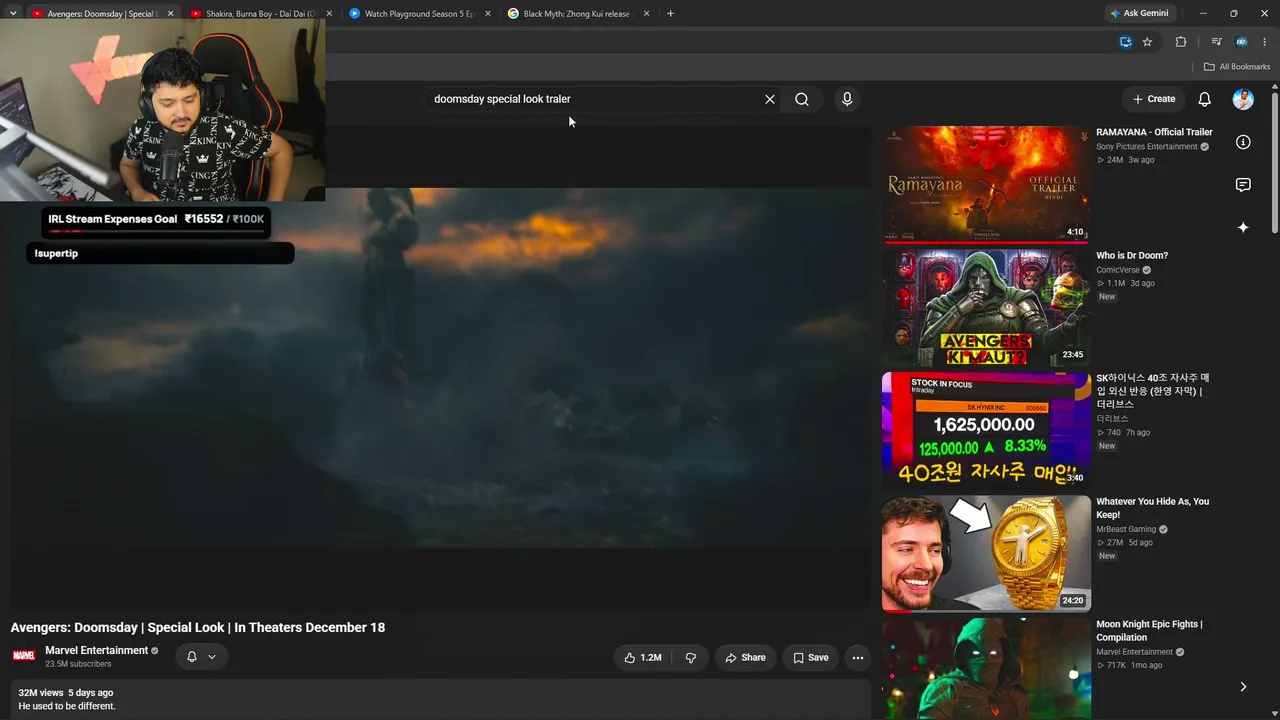This screenshot has height=720, width=1280.
Task: Open browser extensions puzzle icon
Action: click(1181, 42)
